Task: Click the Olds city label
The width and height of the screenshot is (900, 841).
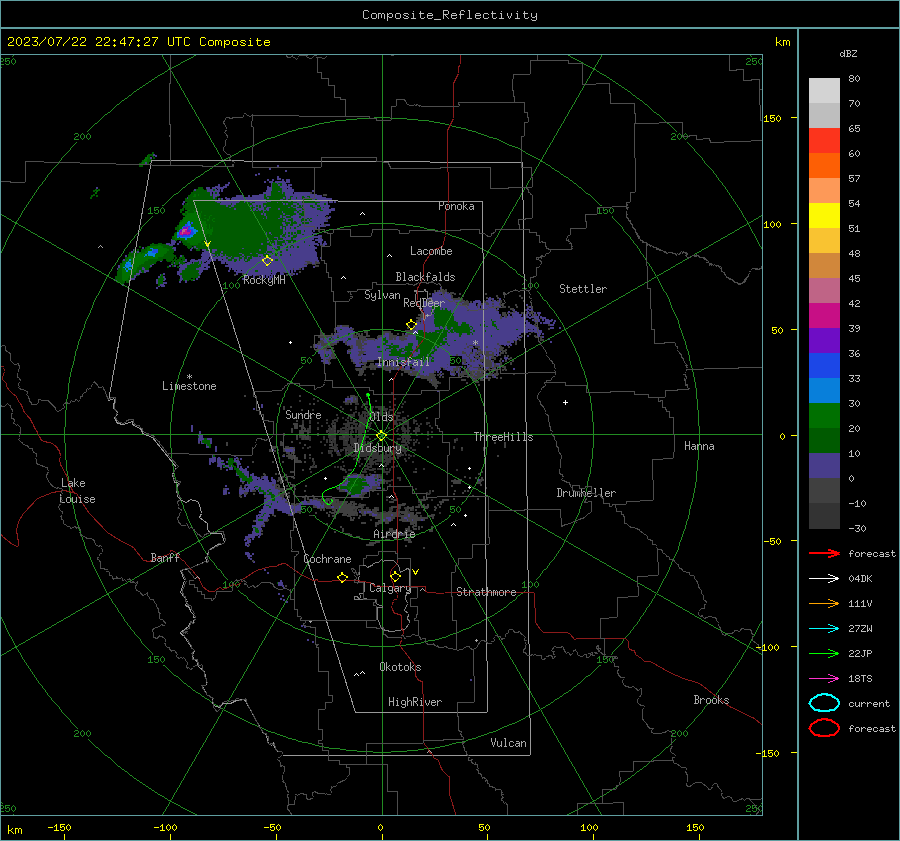Action: pos(381,417)
